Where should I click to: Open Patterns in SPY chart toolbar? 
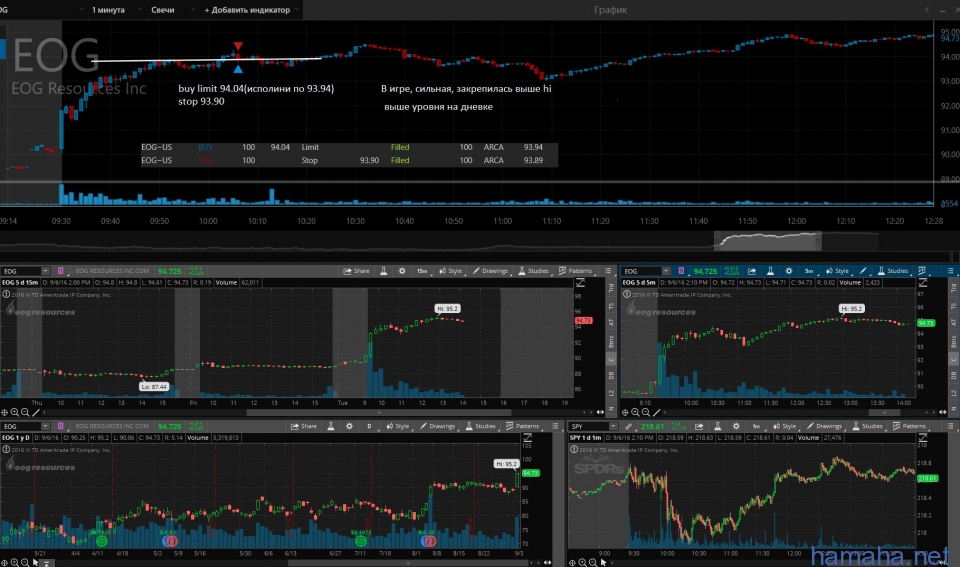click(x=909, y=426)
